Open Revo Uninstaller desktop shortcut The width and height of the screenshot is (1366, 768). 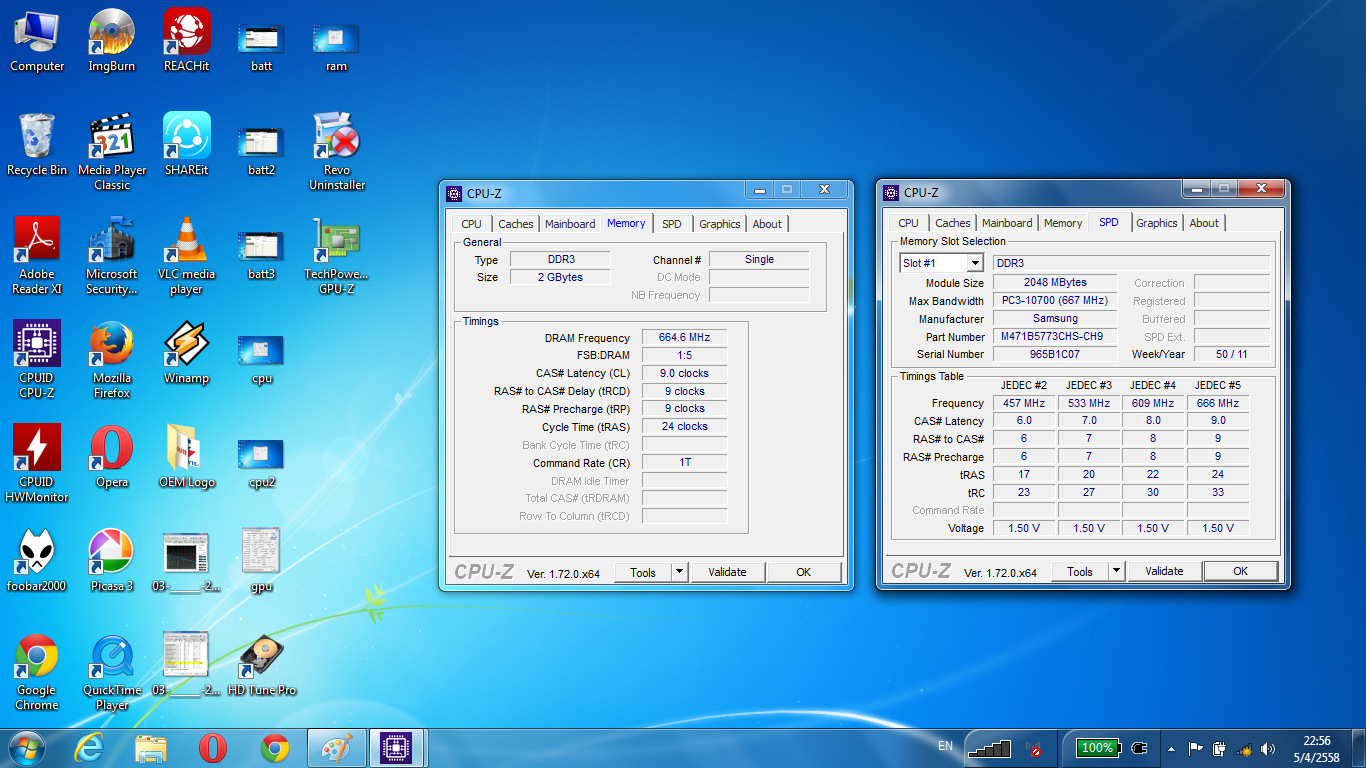coord(336,138)
